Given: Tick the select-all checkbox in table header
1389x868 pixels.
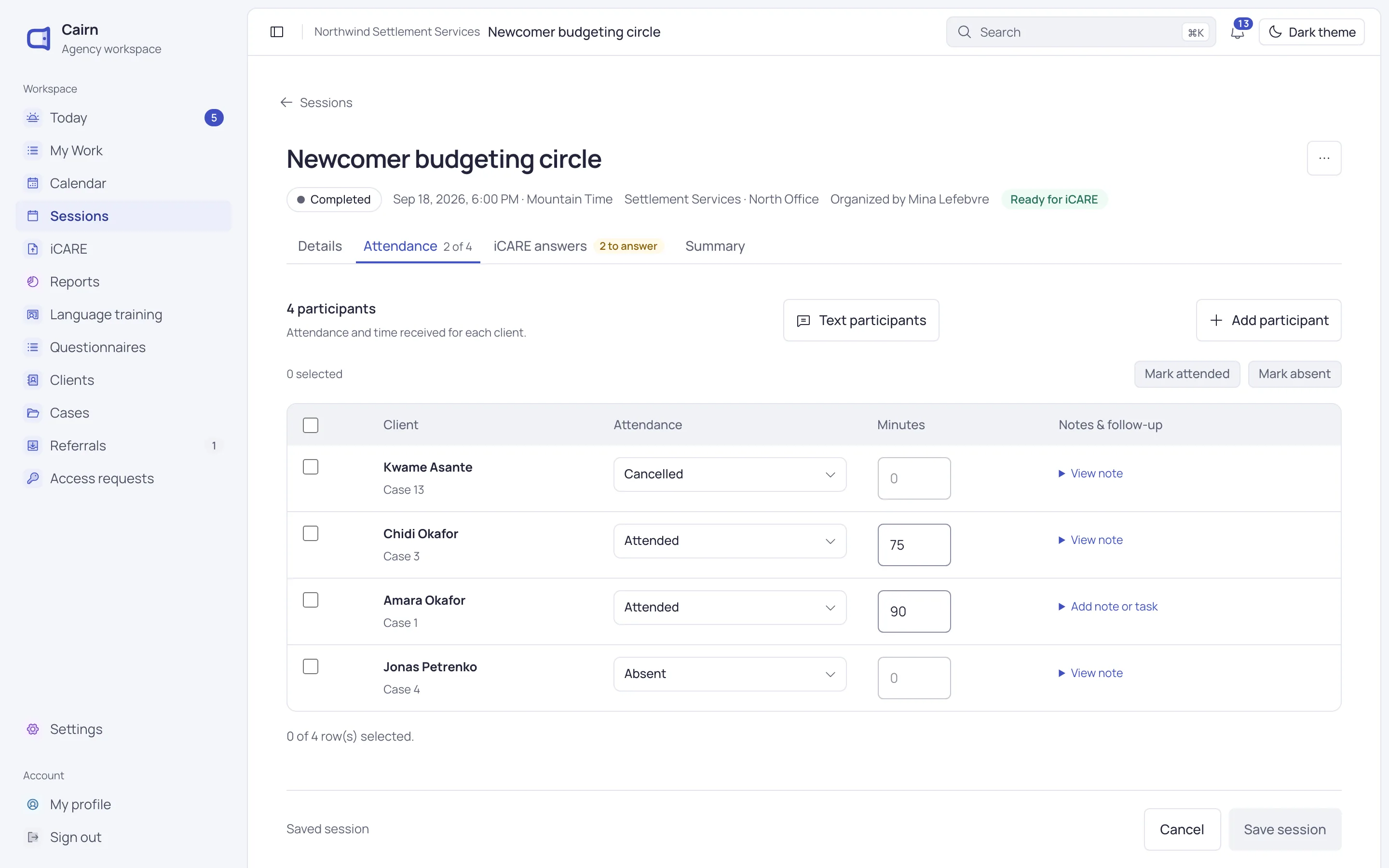Looking at the screenshot, I should [x=311, y=425].
